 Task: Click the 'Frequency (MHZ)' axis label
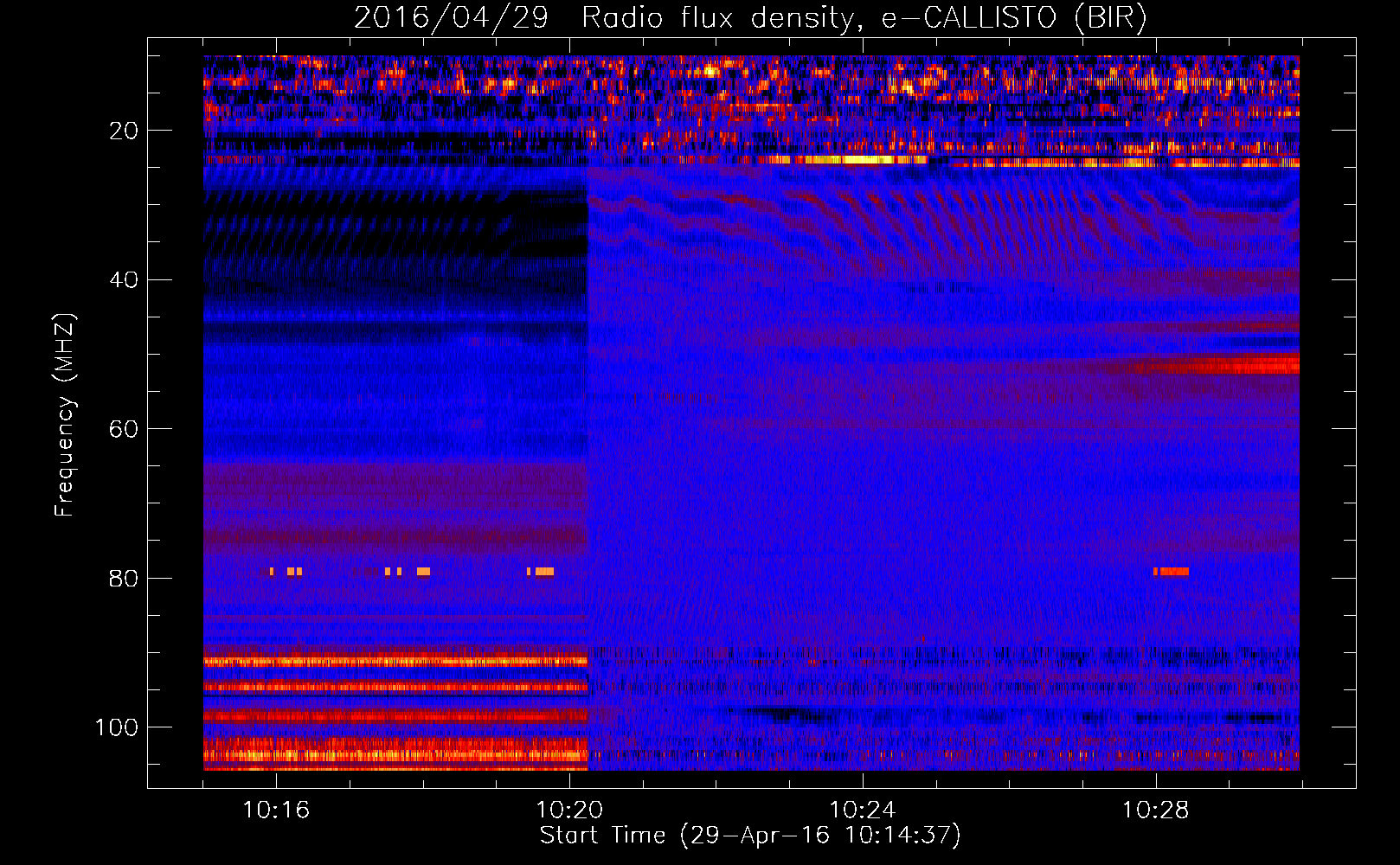(x=65, y=414)
